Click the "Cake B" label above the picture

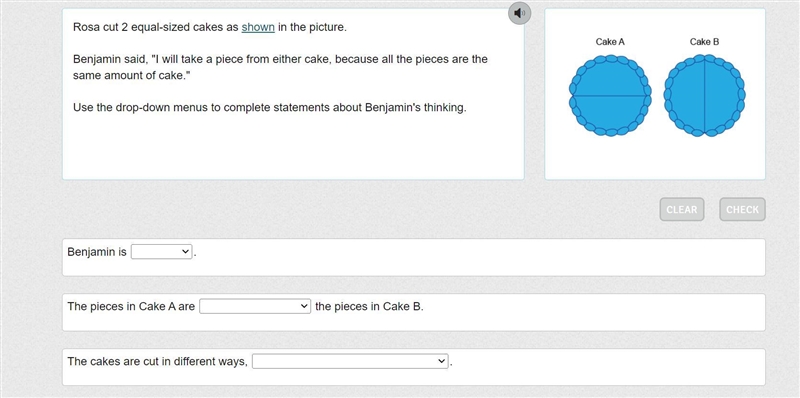tap(704, 42)
